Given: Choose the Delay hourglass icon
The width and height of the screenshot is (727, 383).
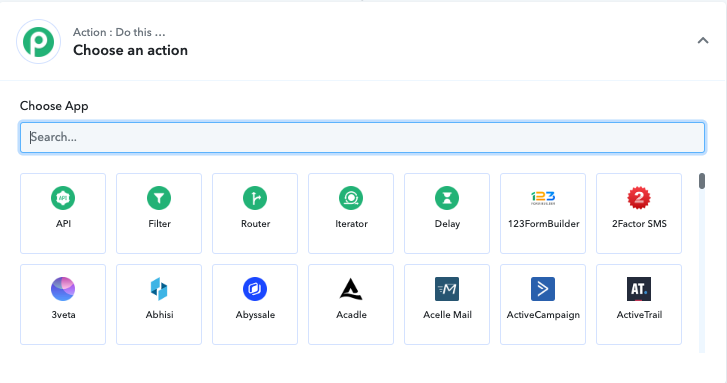Looking at the screenshot, I should (x=447, y=198).
